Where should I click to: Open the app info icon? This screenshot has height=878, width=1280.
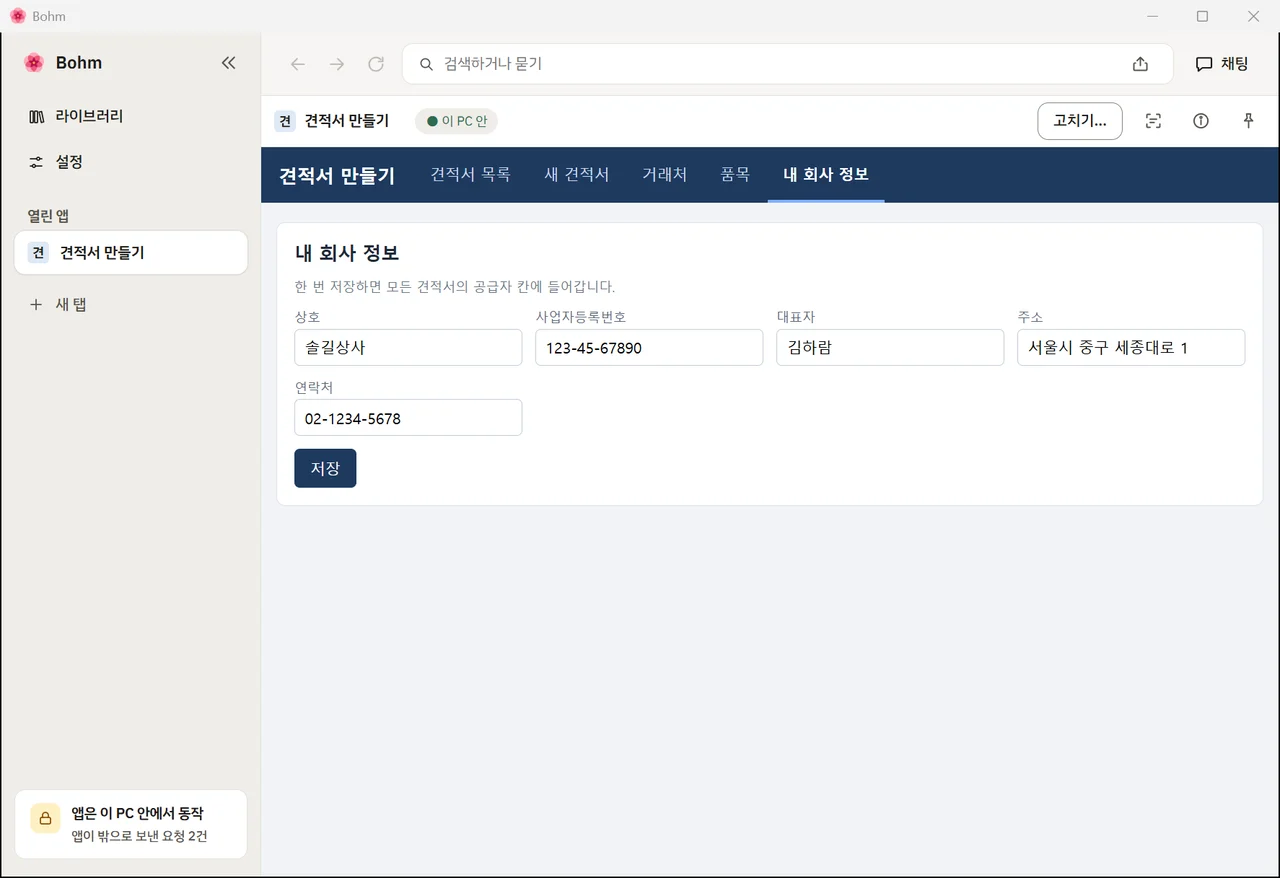[x=1201, y=121]
